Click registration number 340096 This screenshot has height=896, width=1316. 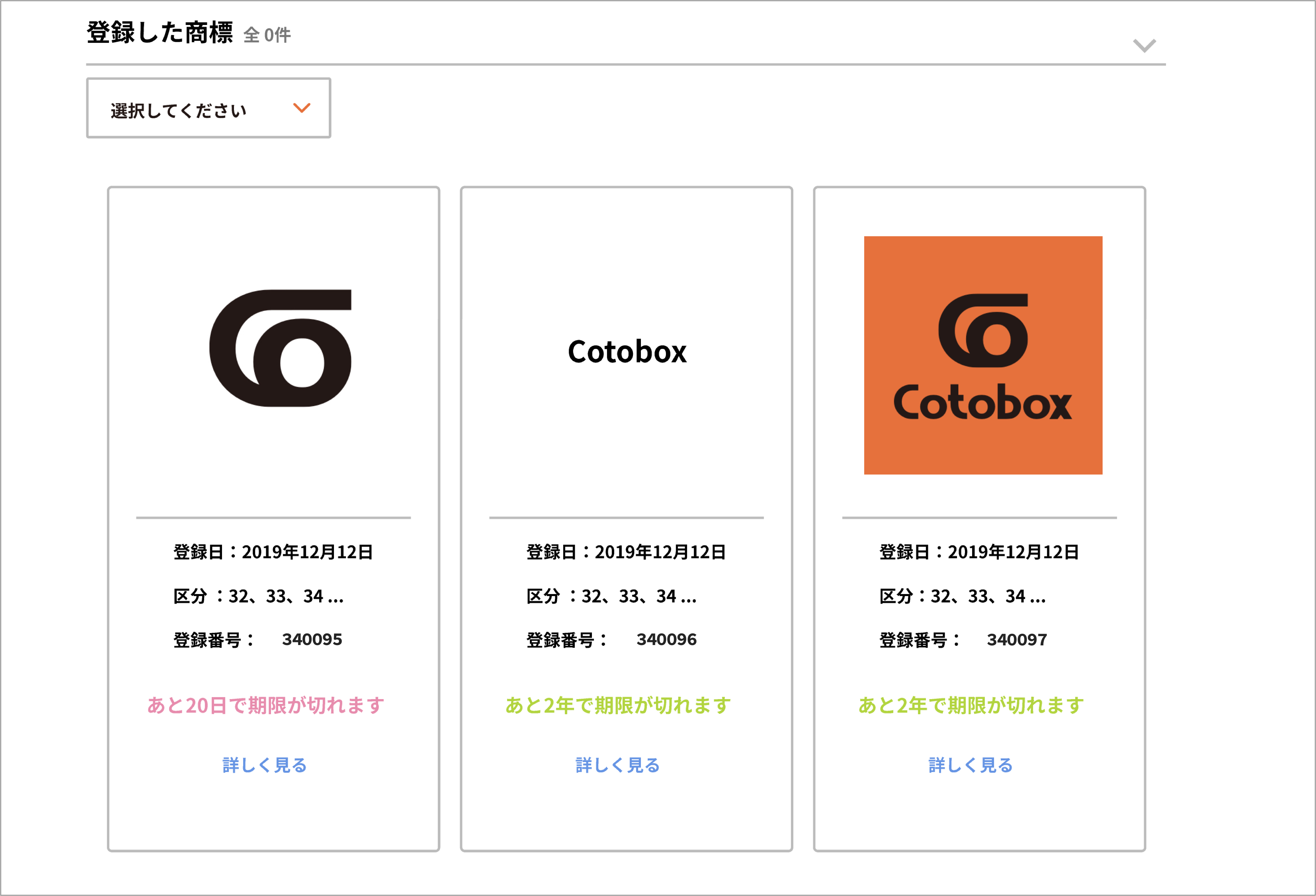666,640
